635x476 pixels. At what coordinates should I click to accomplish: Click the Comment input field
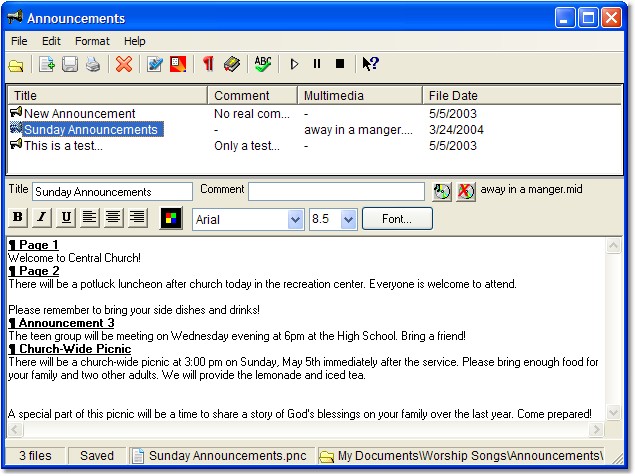coord(337,192)
